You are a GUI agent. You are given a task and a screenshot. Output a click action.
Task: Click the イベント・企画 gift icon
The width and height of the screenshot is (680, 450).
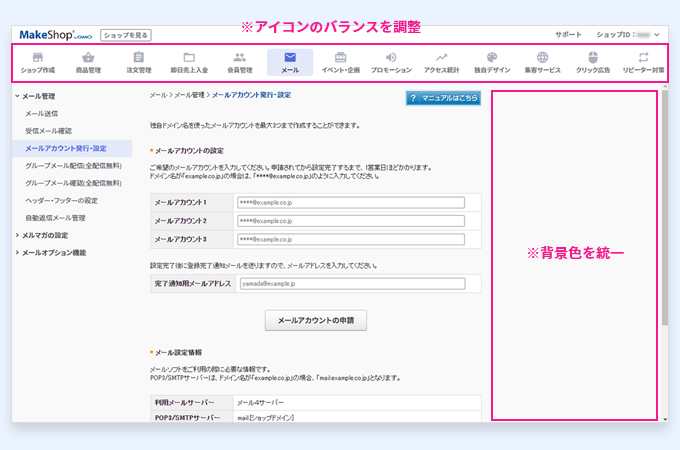341,58
